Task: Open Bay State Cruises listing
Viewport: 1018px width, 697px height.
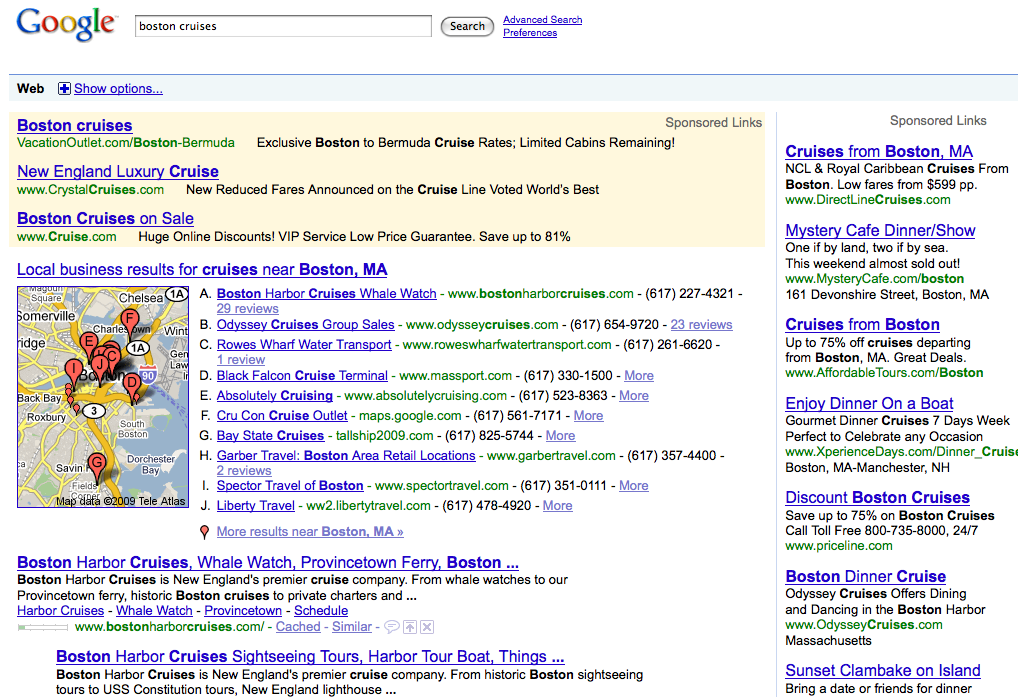Action: 270,436
